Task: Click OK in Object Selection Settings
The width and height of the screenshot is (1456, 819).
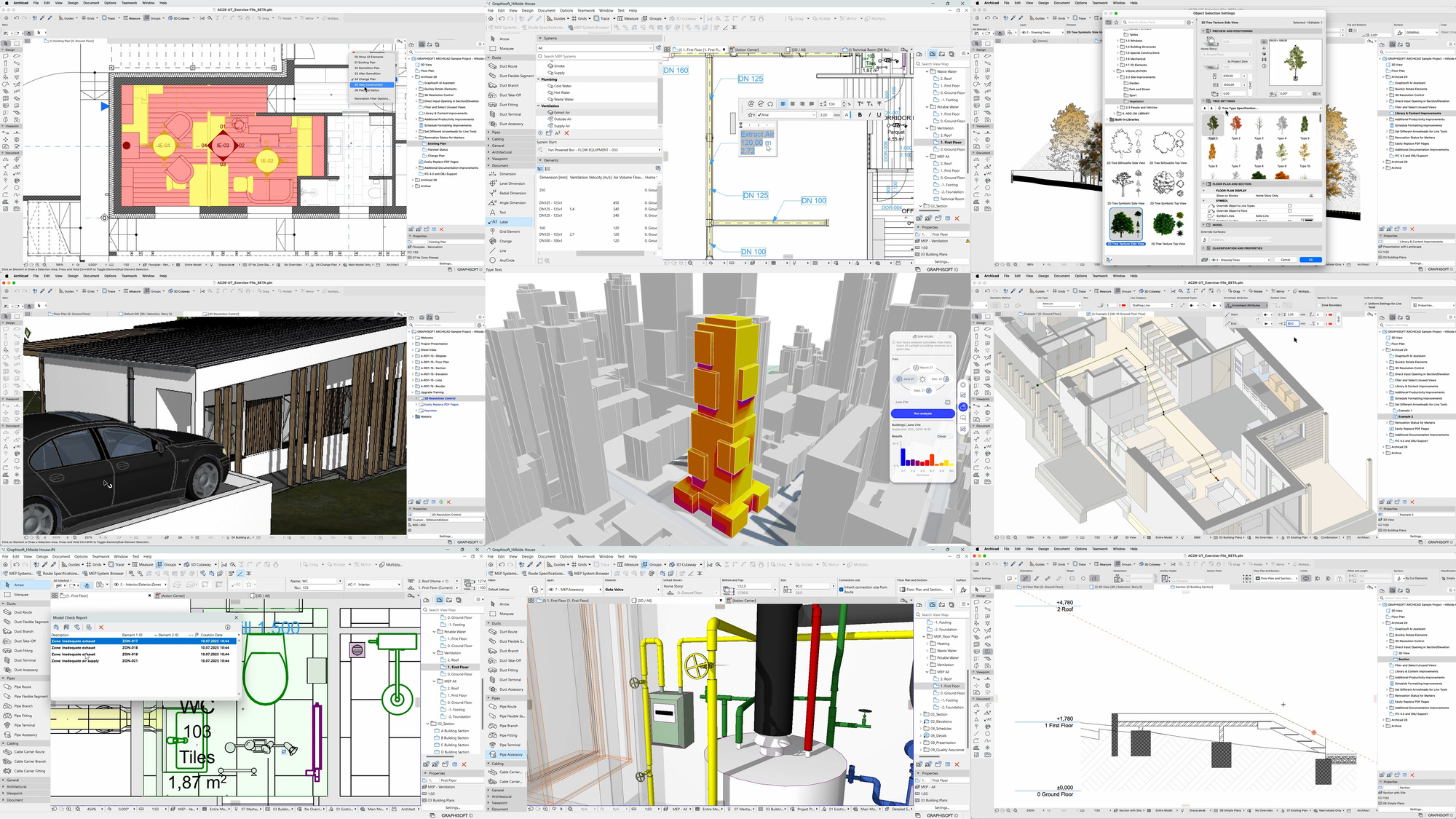Action: [1310, 259]
